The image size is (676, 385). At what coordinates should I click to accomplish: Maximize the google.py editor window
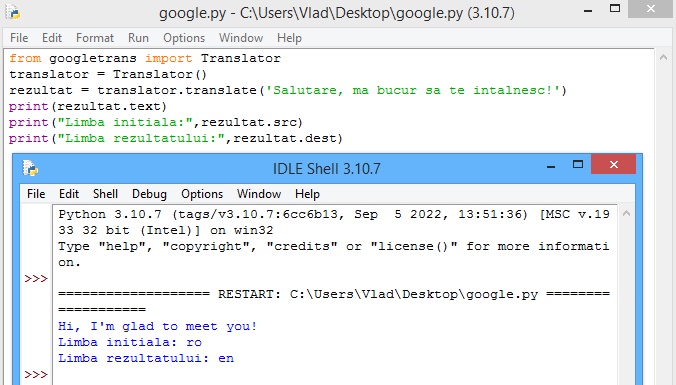[615, 8]
